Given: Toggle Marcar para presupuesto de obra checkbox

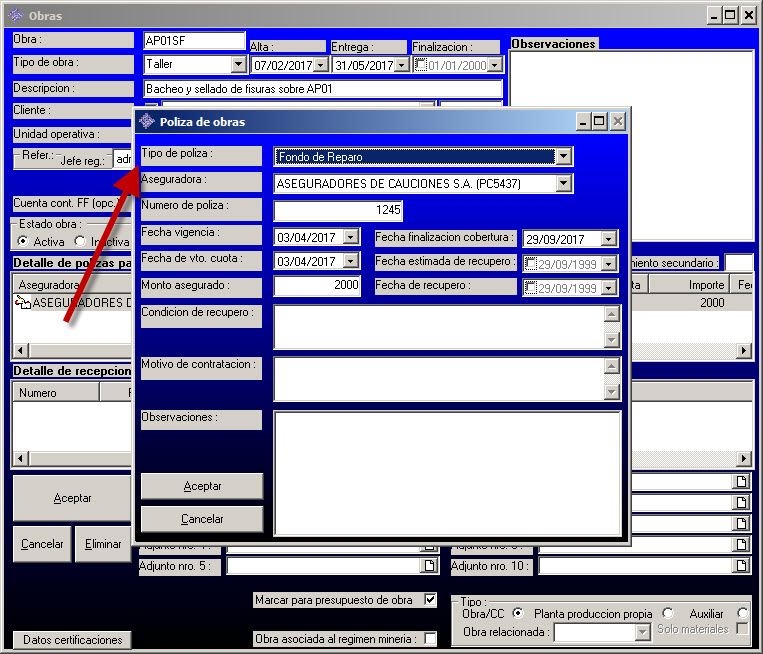Looking at the screenshot, I should click(x=430, y=600).
